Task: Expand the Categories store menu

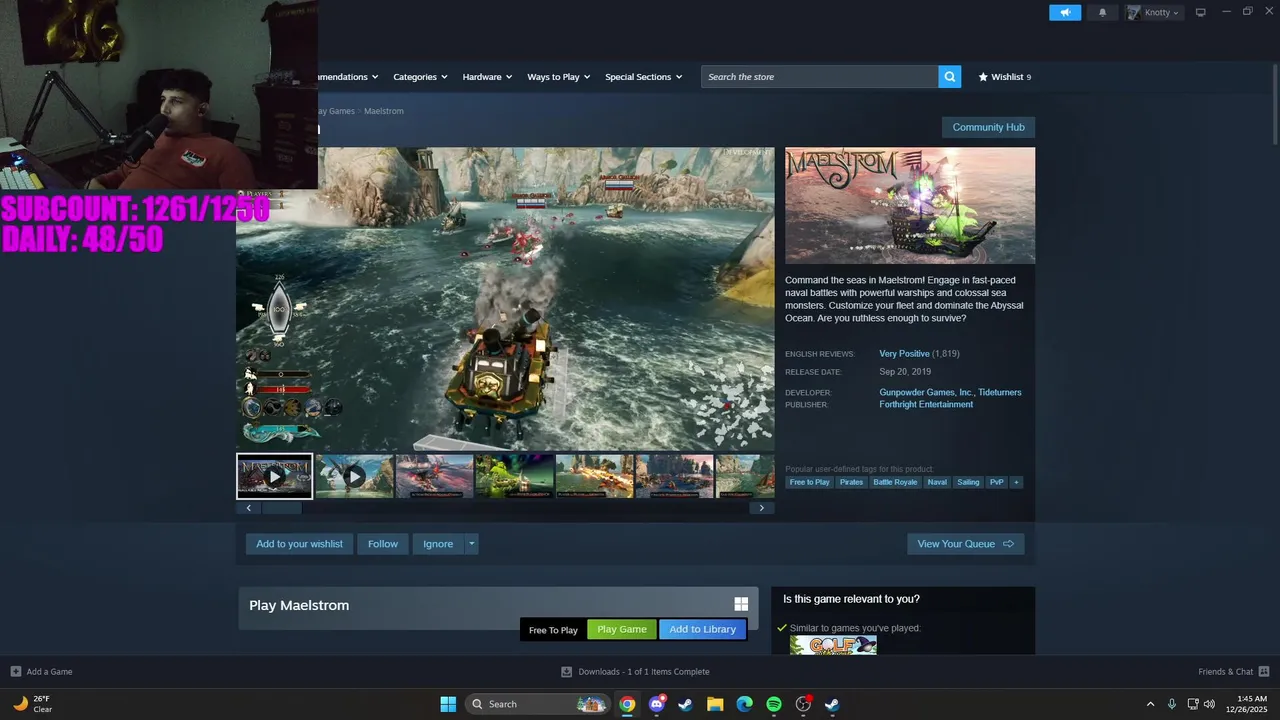Action: coord(419,77)
